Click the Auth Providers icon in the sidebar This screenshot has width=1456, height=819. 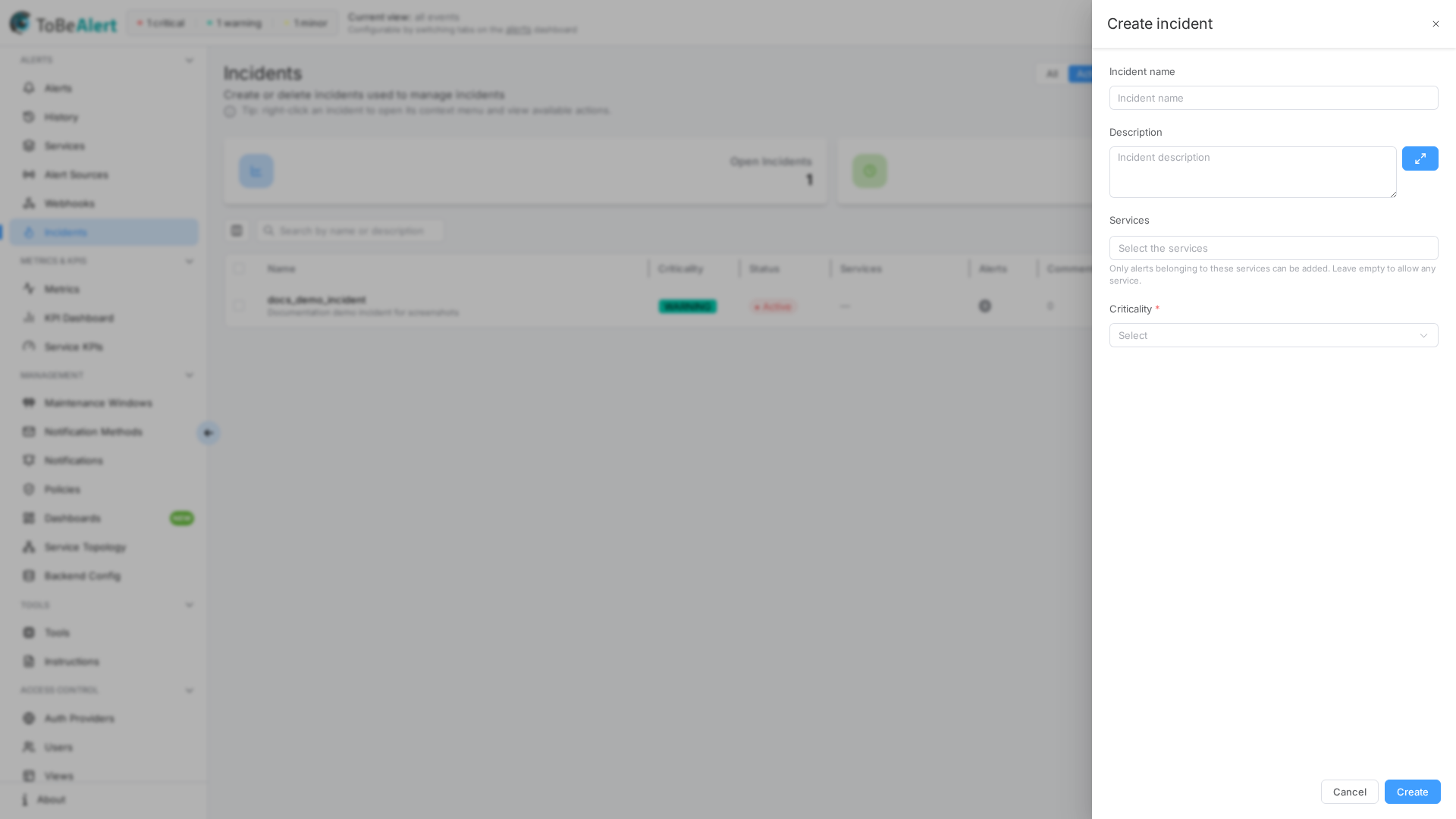click(x=29, y=718)
